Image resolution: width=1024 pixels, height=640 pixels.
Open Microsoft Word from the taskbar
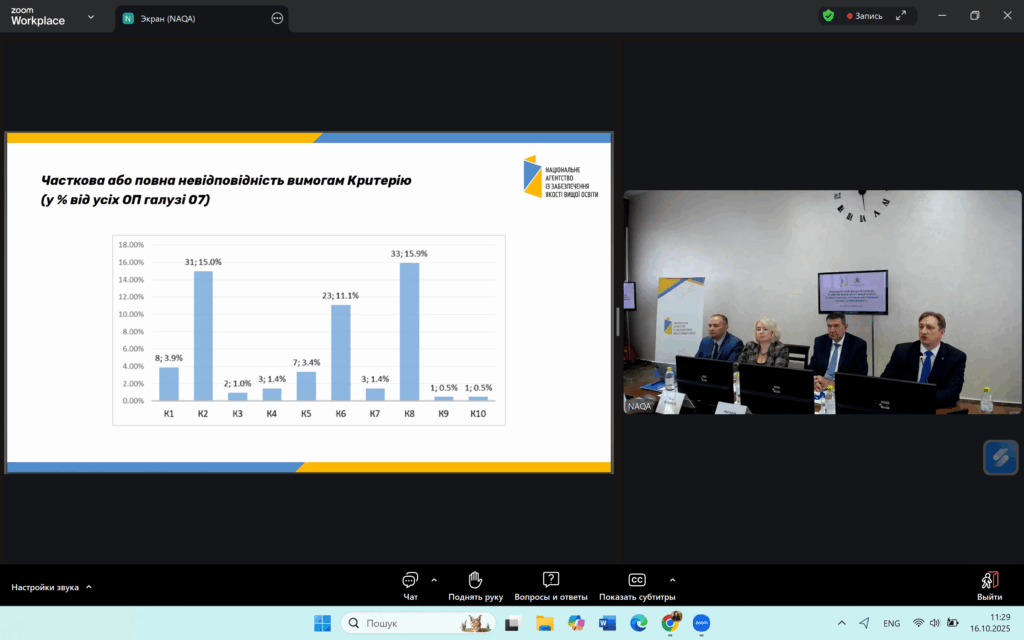(607, 623)
